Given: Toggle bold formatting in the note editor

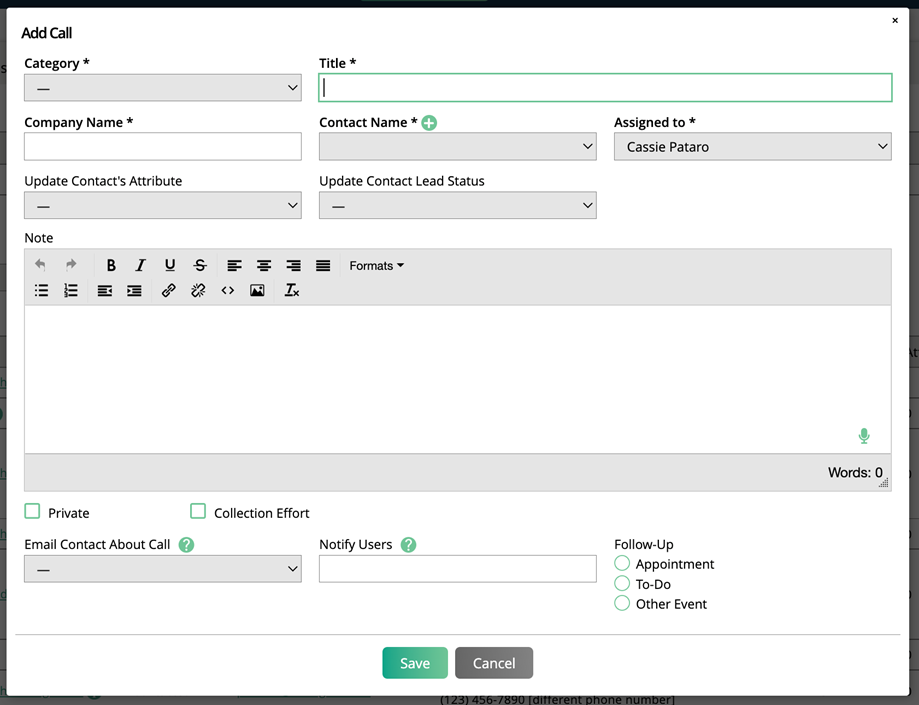Looking at the screenshot, I should tap(111, 266).
